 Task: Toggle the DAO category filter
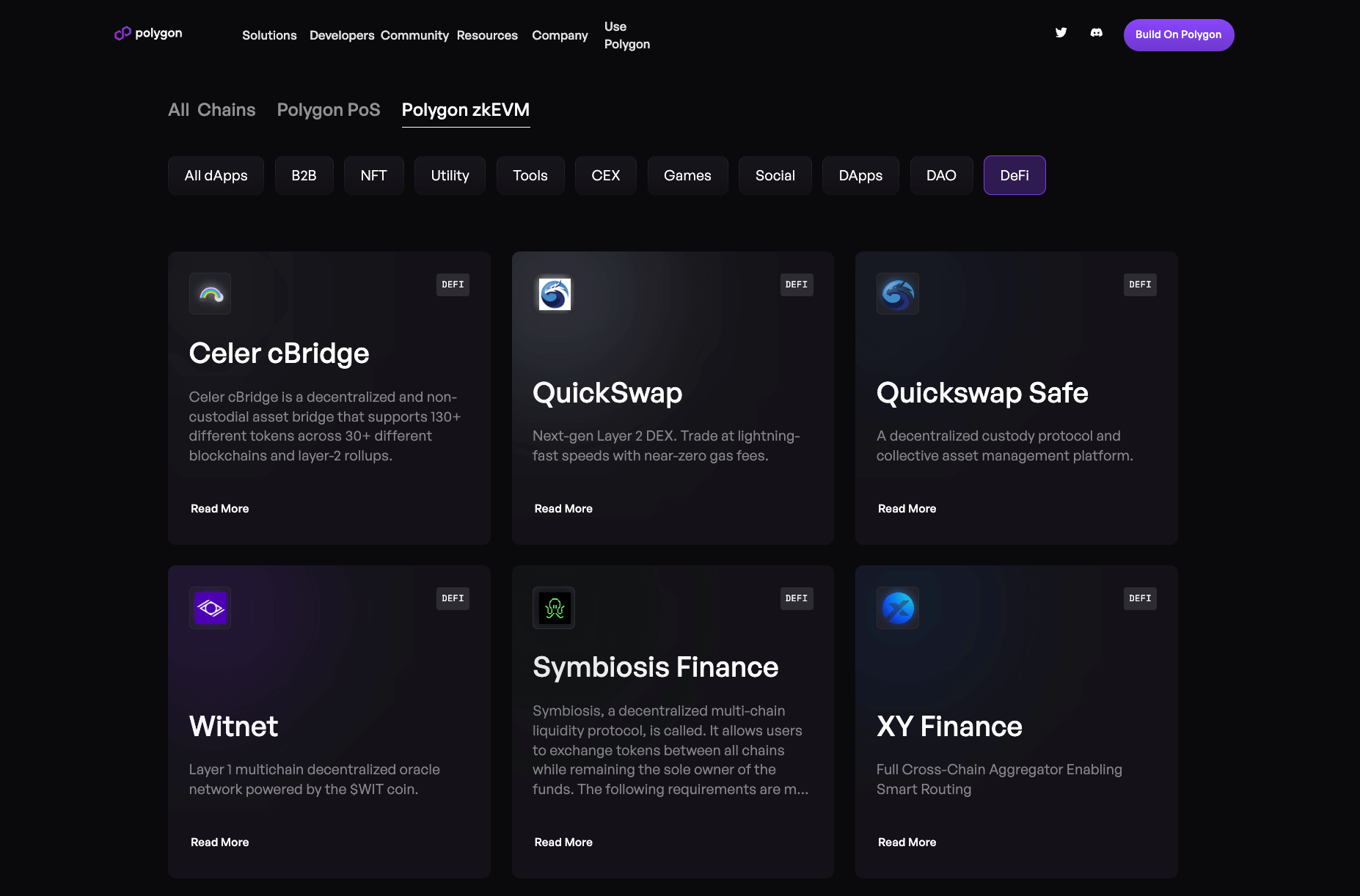click(x=941, y=175)
